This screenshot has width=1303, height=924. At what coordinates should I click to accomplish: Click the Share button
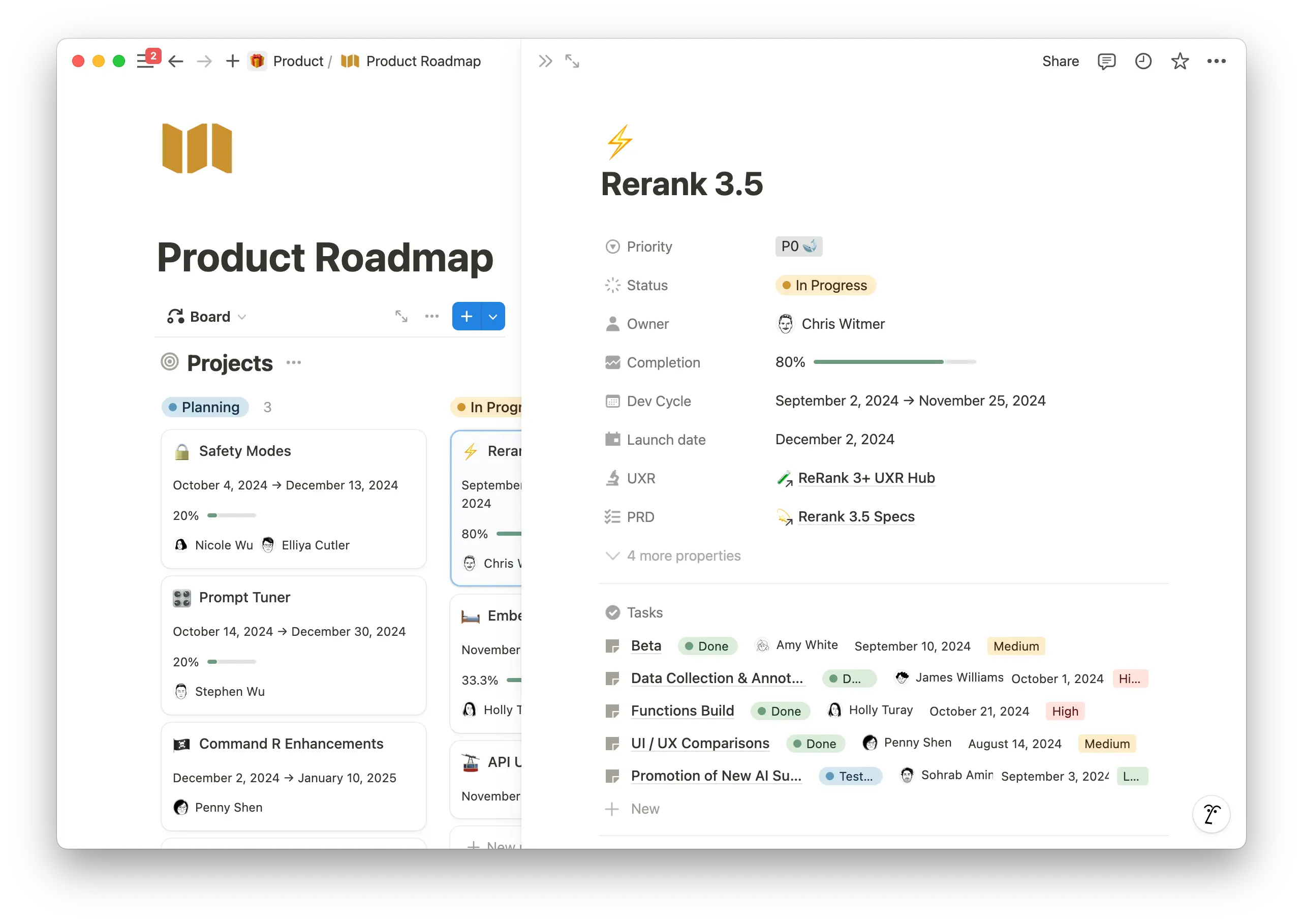pyautogui.click(x=1060, y=61)
